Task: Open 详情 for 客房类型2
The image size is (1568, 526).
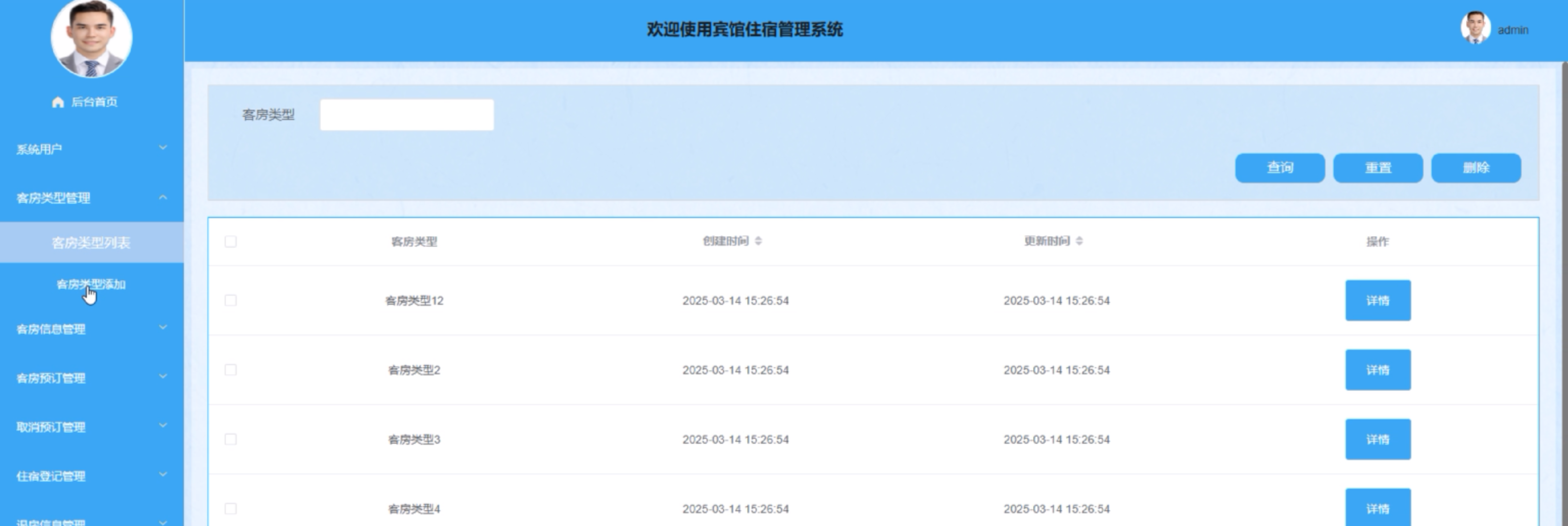Action: point(1378,370)
